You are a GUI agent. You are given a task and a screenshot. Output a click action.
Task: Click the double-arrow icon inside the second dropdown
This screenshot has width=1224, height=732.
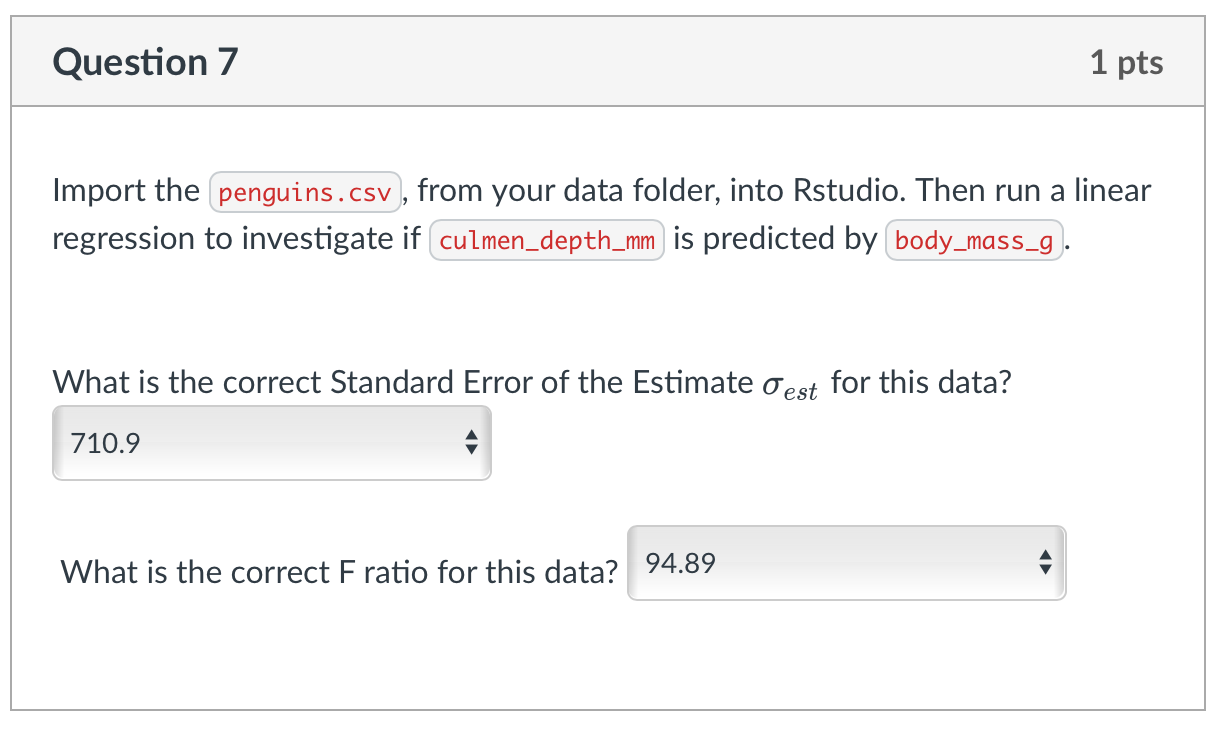(x=1046, y=563)
